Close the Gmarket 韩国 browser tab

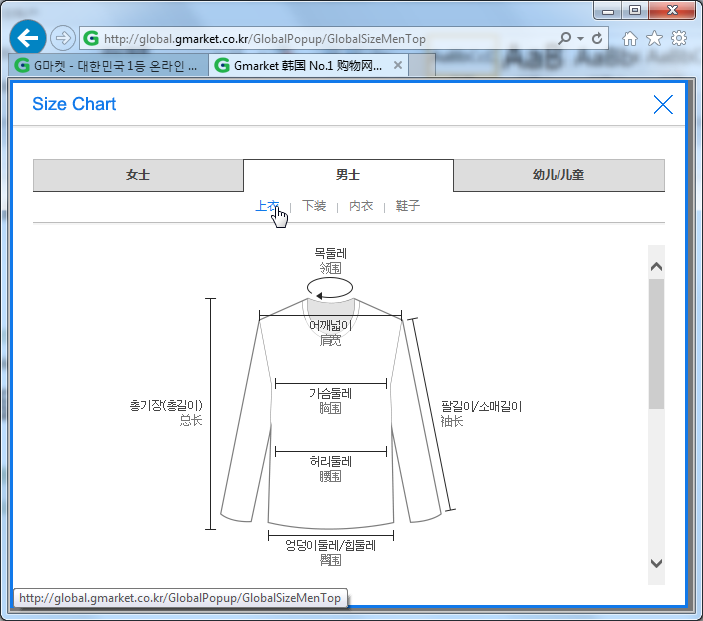[x=398, y=65]
